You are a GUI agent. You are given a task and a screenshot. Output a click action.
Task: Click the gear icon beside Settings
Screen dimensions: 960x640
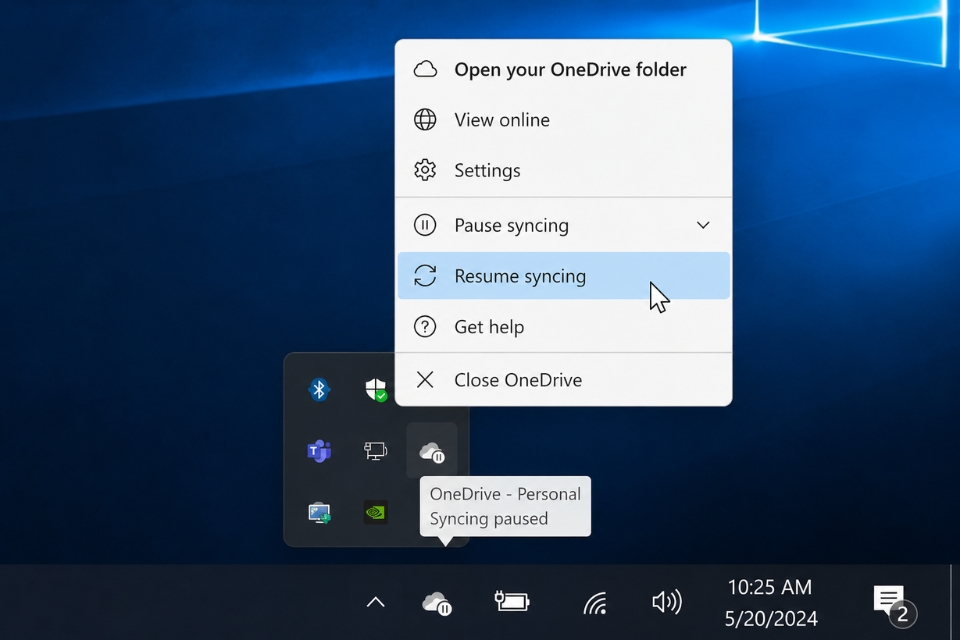pos(425,170)
